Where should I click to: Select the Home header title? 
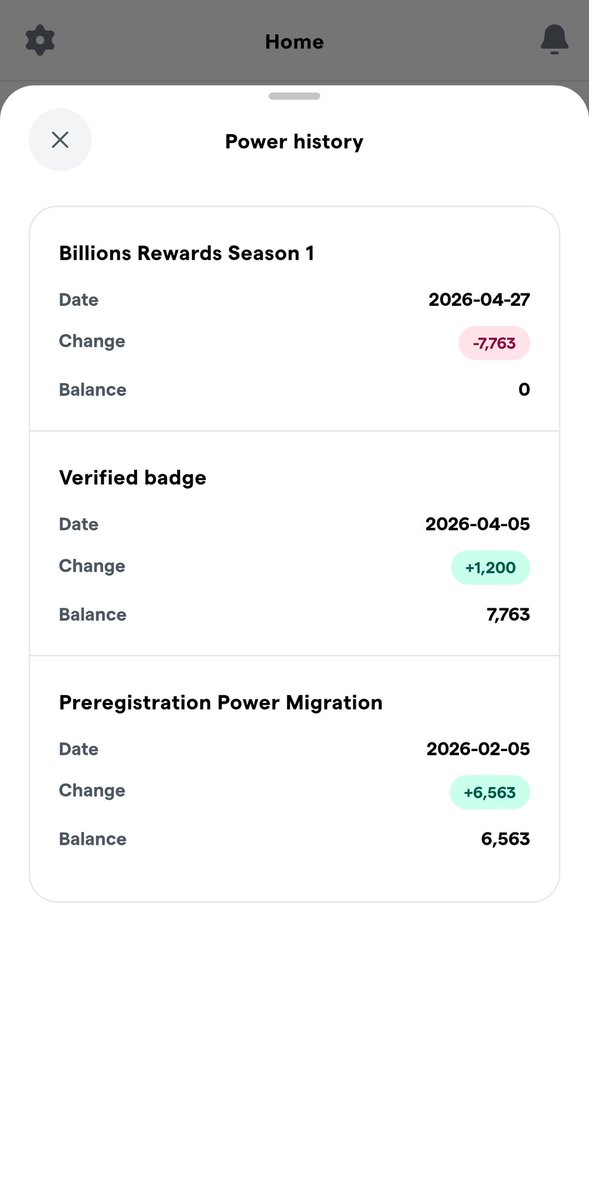[x=294, y=42]
